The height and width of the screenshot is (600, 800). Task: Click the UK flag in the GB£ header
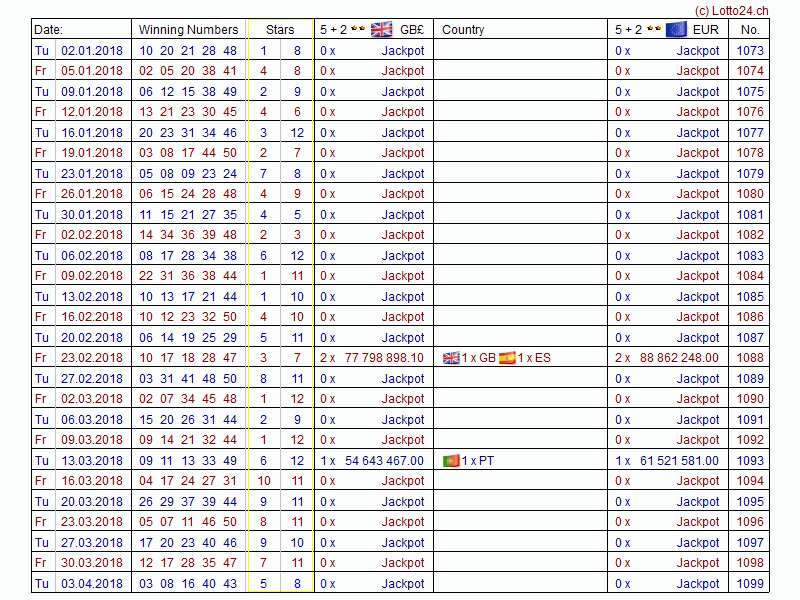coord(381,29)
